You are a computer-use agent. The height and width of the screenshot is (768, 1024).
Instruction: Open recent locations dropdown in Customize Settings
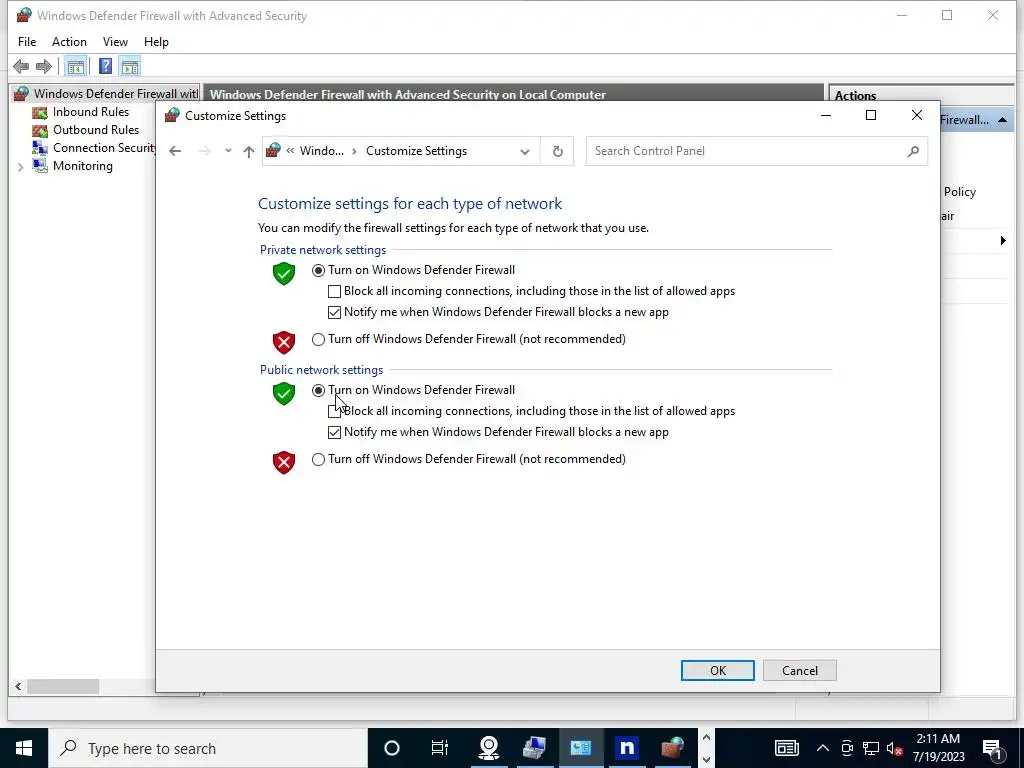[x=228, y=151]
